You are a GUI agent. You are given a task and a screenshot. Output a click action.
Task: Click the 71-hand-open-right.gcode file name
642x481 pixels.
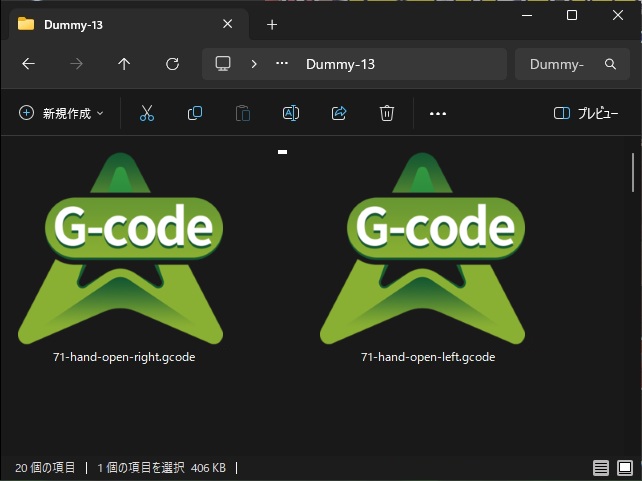[124, 357]
